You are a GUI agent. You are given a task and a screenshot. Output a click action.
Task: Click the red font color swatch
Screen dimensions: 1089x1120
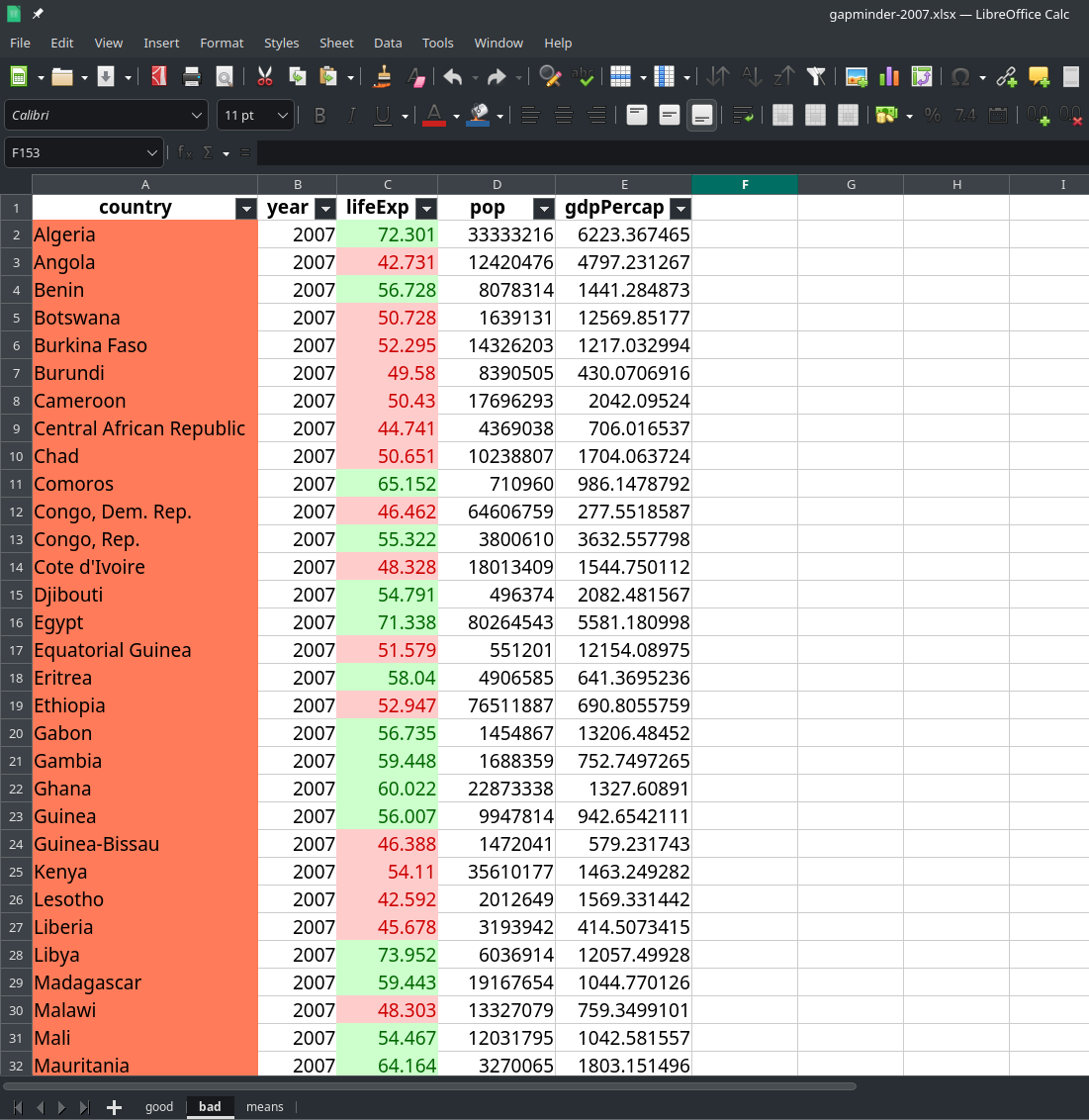(x=433, y=116)
